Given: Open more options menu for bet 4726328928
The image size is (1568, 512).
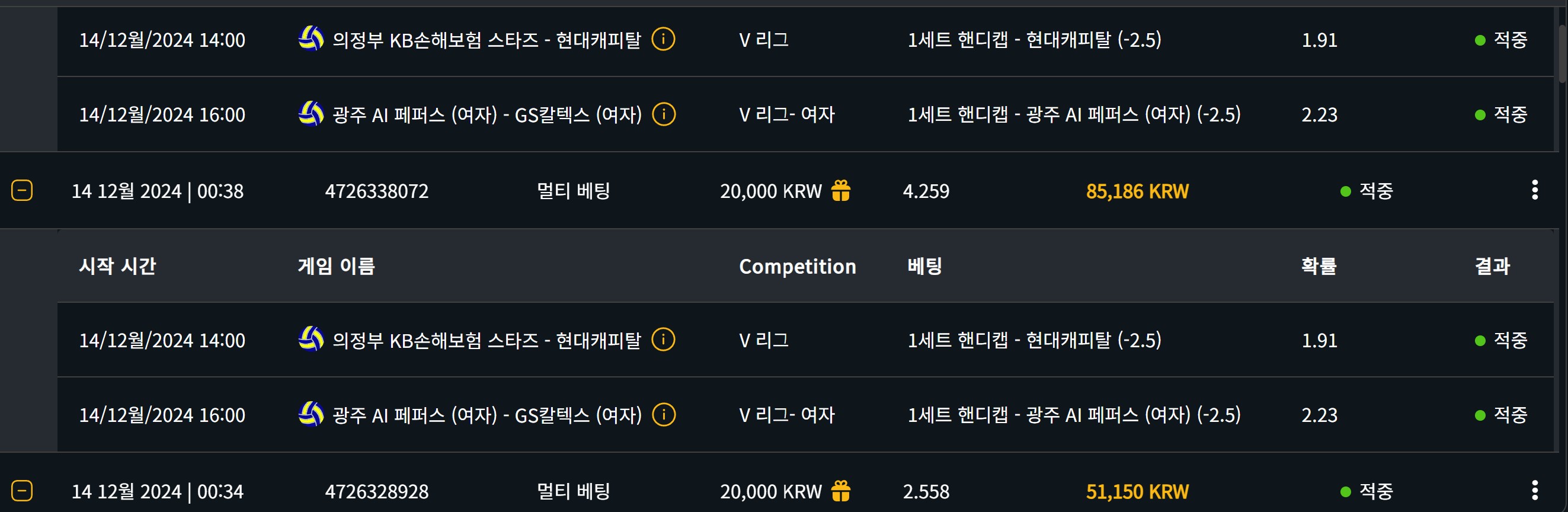Looking at the screenshot, I should click(1535, 490).
